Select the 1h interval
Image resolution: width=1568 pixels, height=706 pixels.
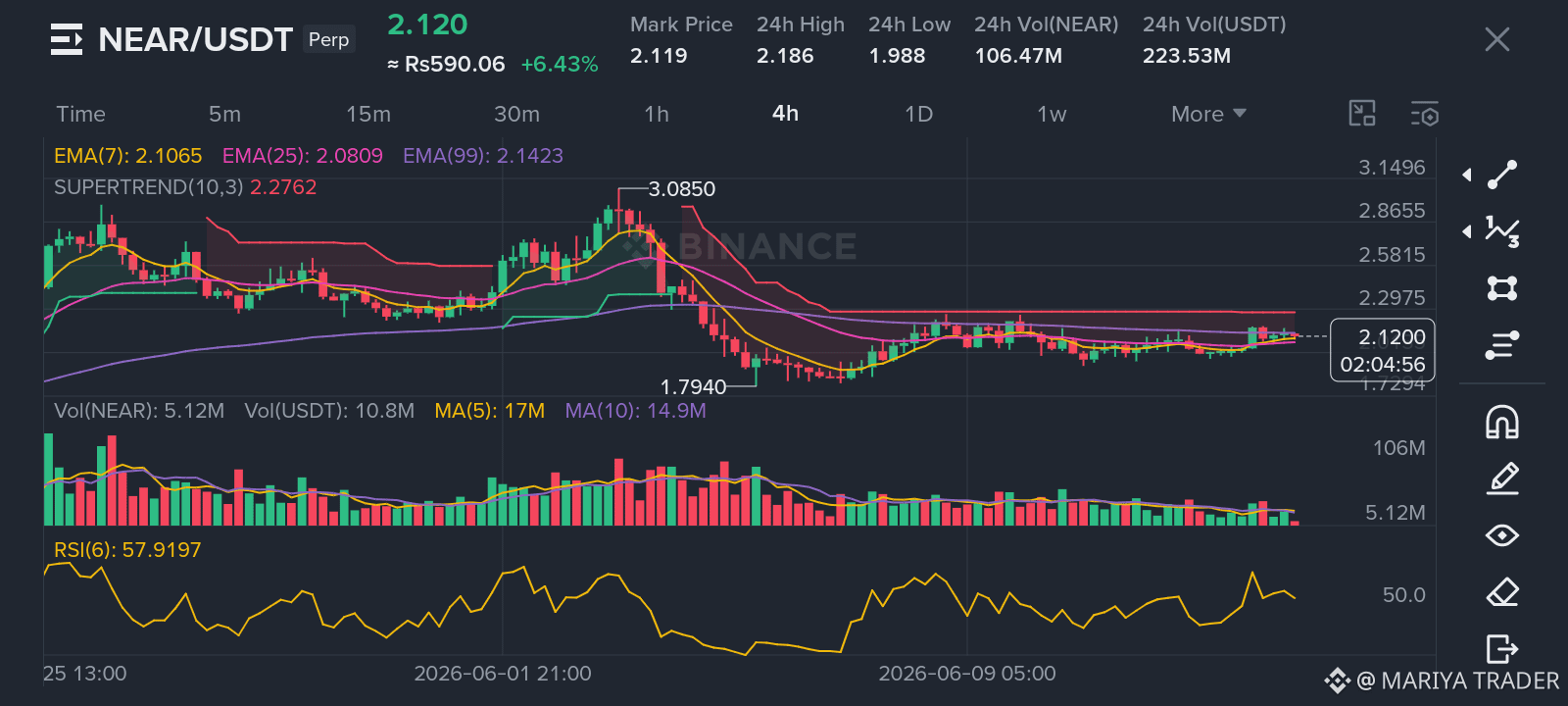(657, 114)
